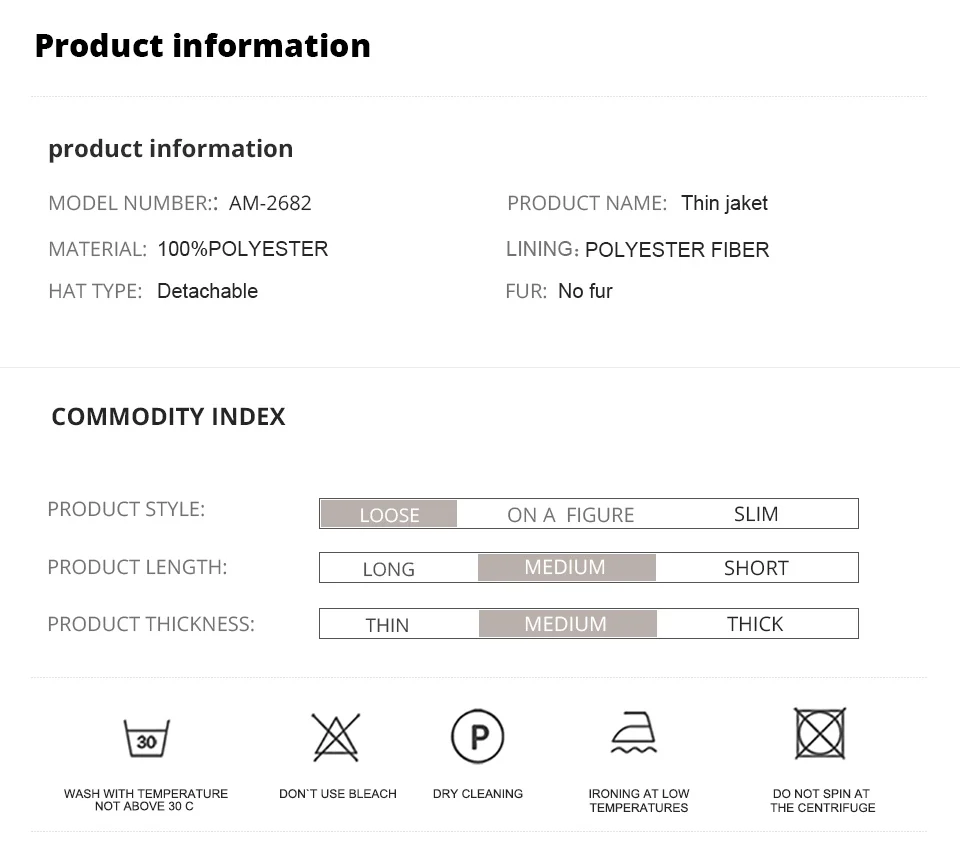This screenshot has width=960, height=860.
Task: Pick THICK in the product thickness bar
Action: click(755, 624)
